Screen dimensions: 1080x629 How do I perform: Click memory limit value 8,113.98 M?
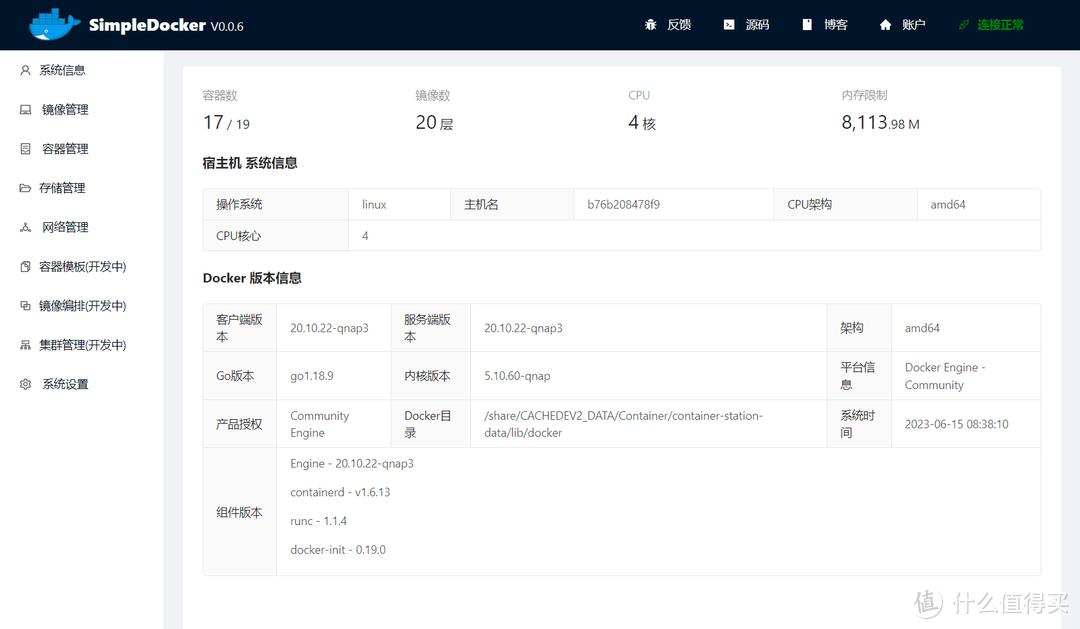(x=880, y=123)
